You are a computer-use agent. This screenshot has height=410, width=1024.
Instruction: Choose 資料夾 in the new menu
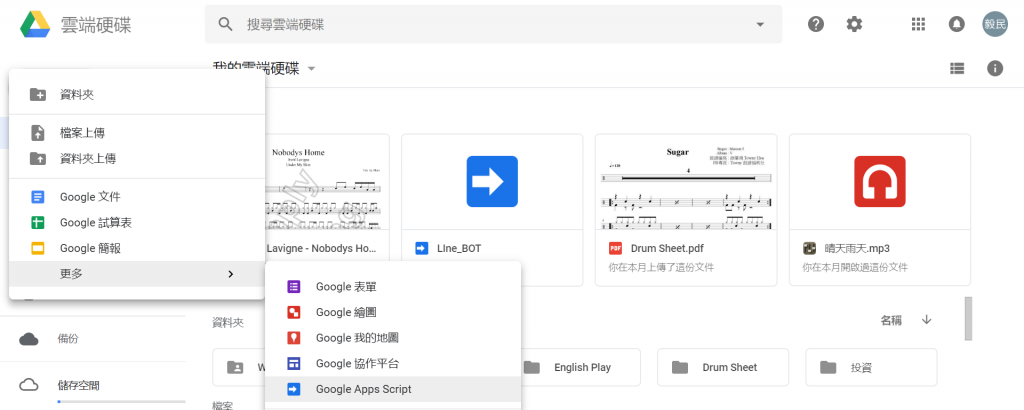tap(136, 95)
